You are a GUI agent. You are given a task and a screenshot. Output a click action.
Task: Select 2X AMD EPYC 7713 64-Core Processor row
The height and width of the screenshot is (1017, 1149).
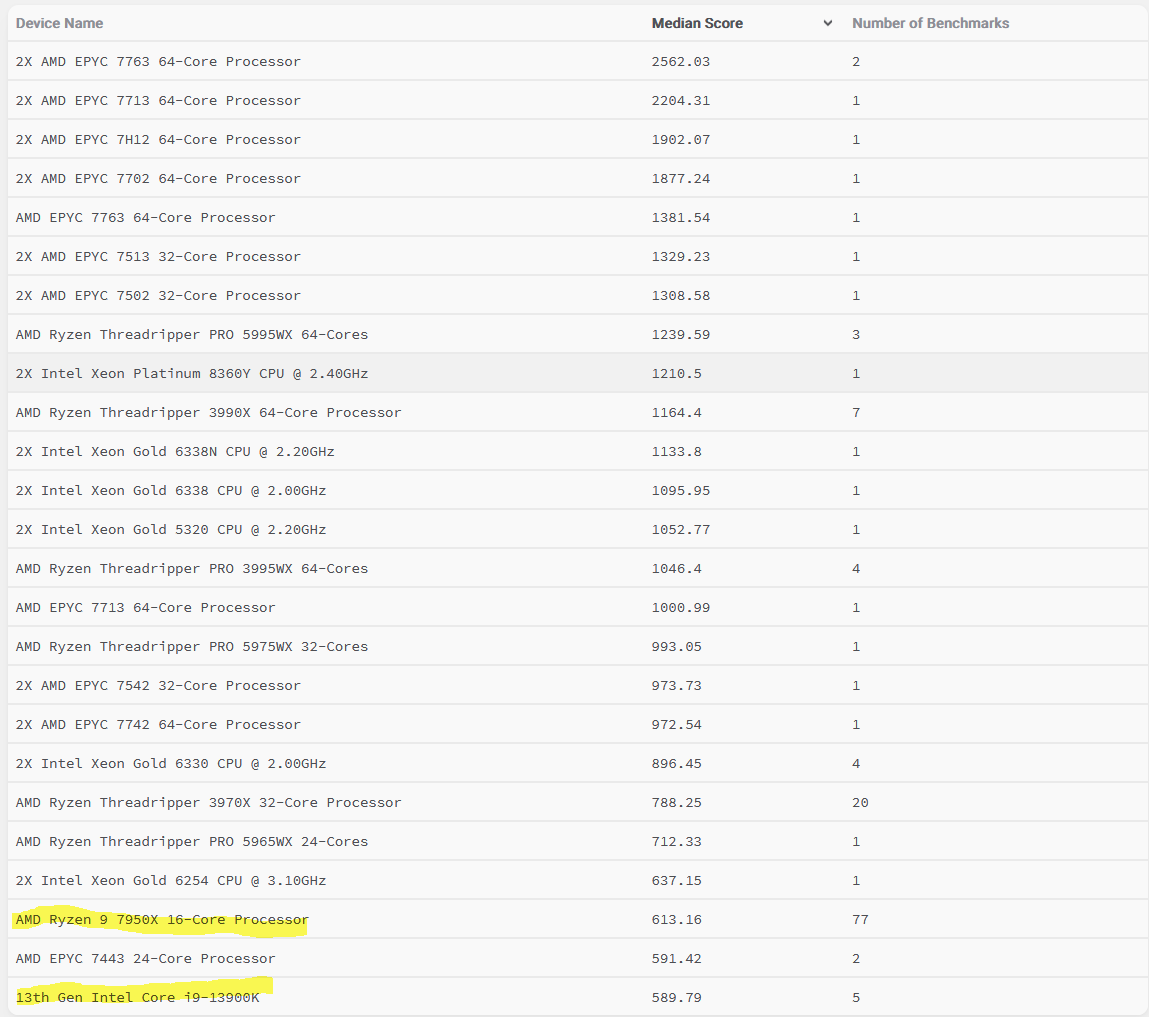(577, 100)
